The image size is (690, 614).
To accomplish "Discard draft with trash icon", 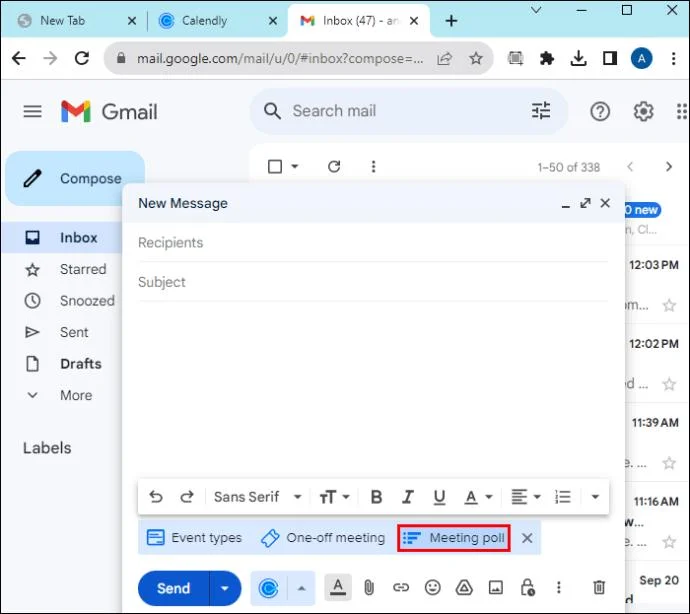I will pyautogui.click(x=599, y=588).
